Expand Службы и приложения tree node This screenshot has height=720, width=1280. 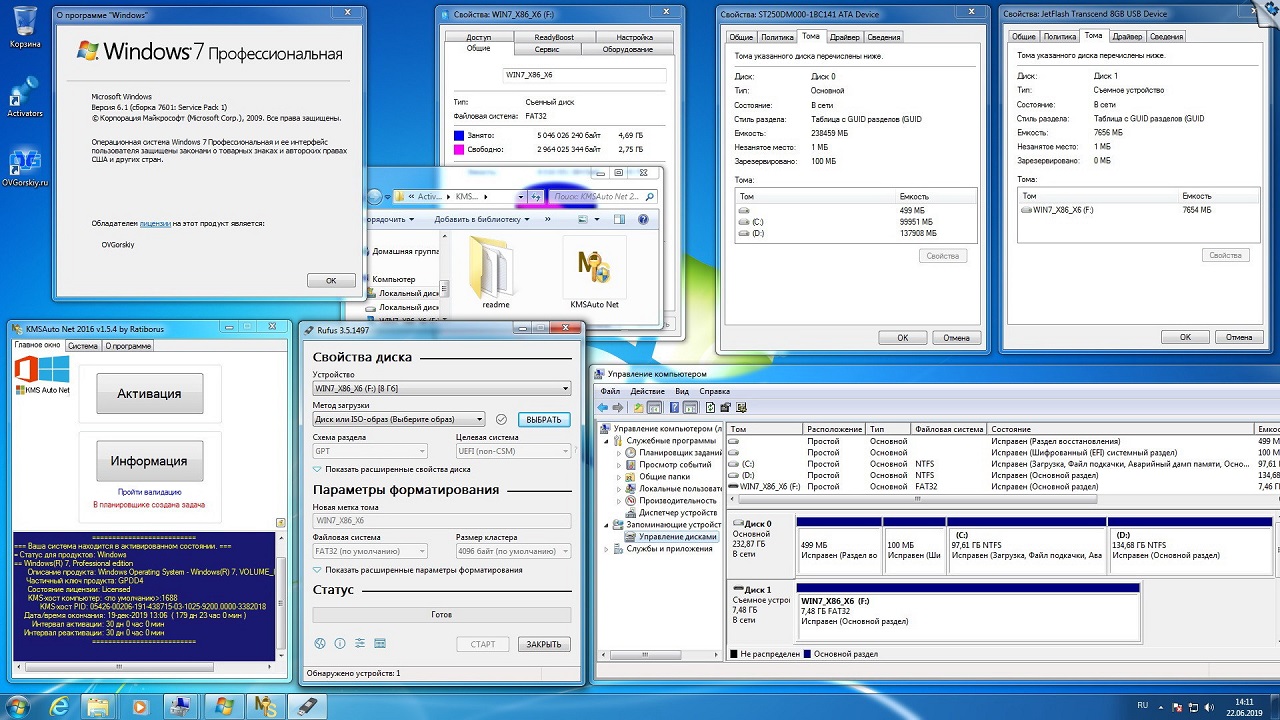click(606, 548)
